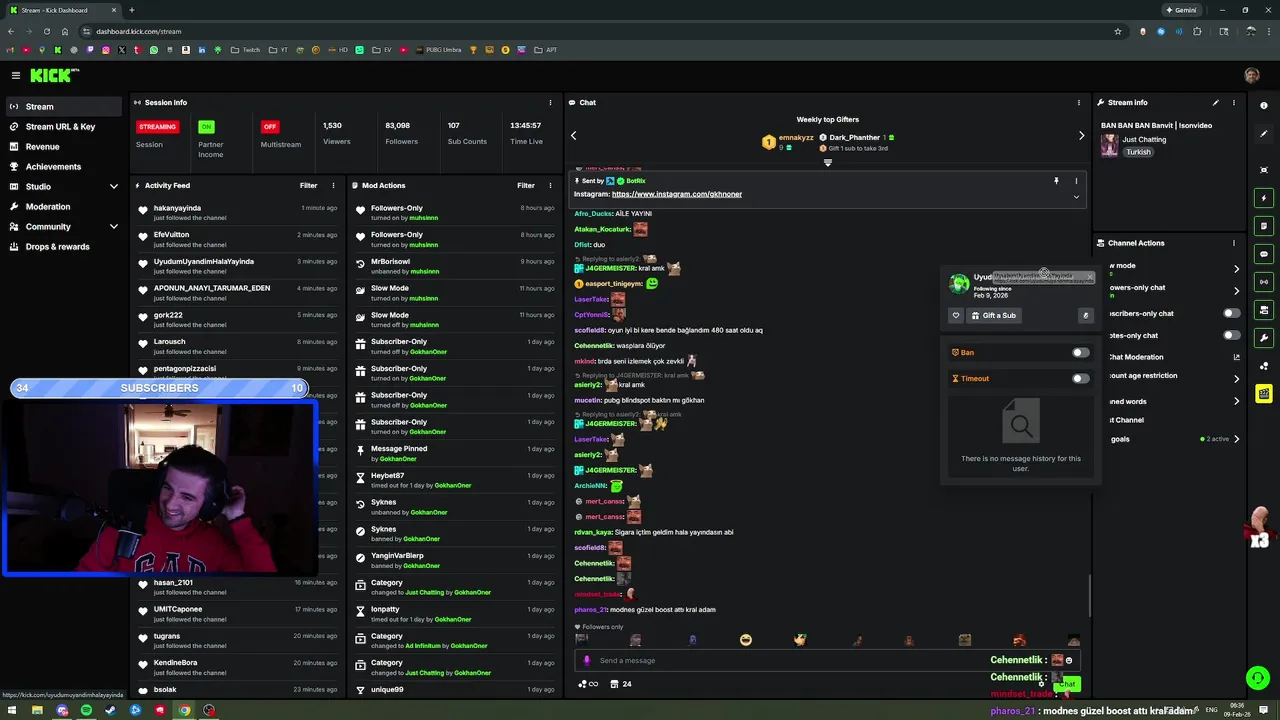The image size is (1280, 720).
Task: Show previous top gifters with left arrow
Action: [574, 135]
